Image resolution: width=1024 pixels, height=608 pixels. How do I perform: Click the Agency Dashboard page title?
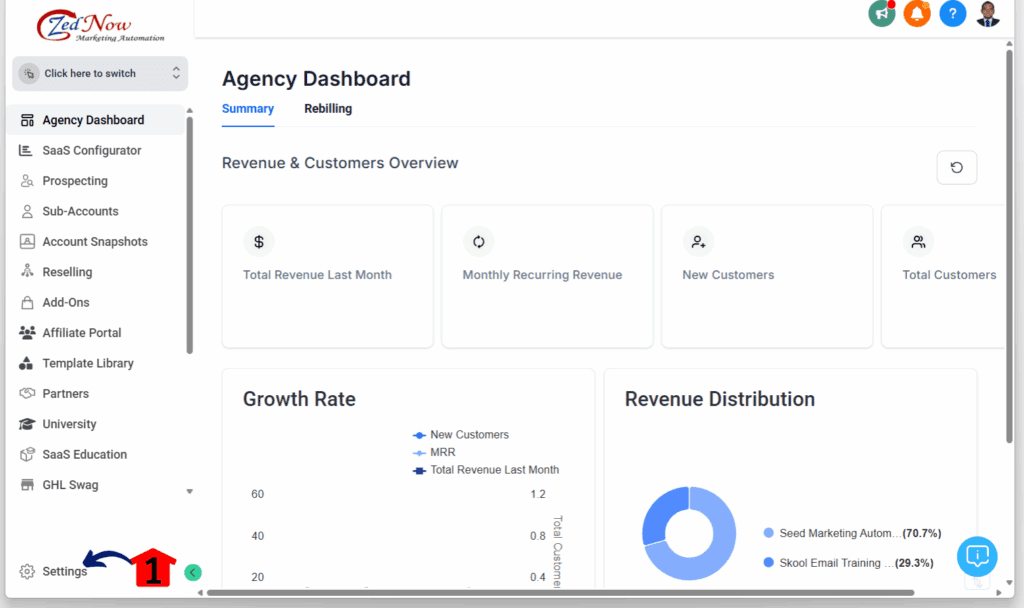coord(316,79)
